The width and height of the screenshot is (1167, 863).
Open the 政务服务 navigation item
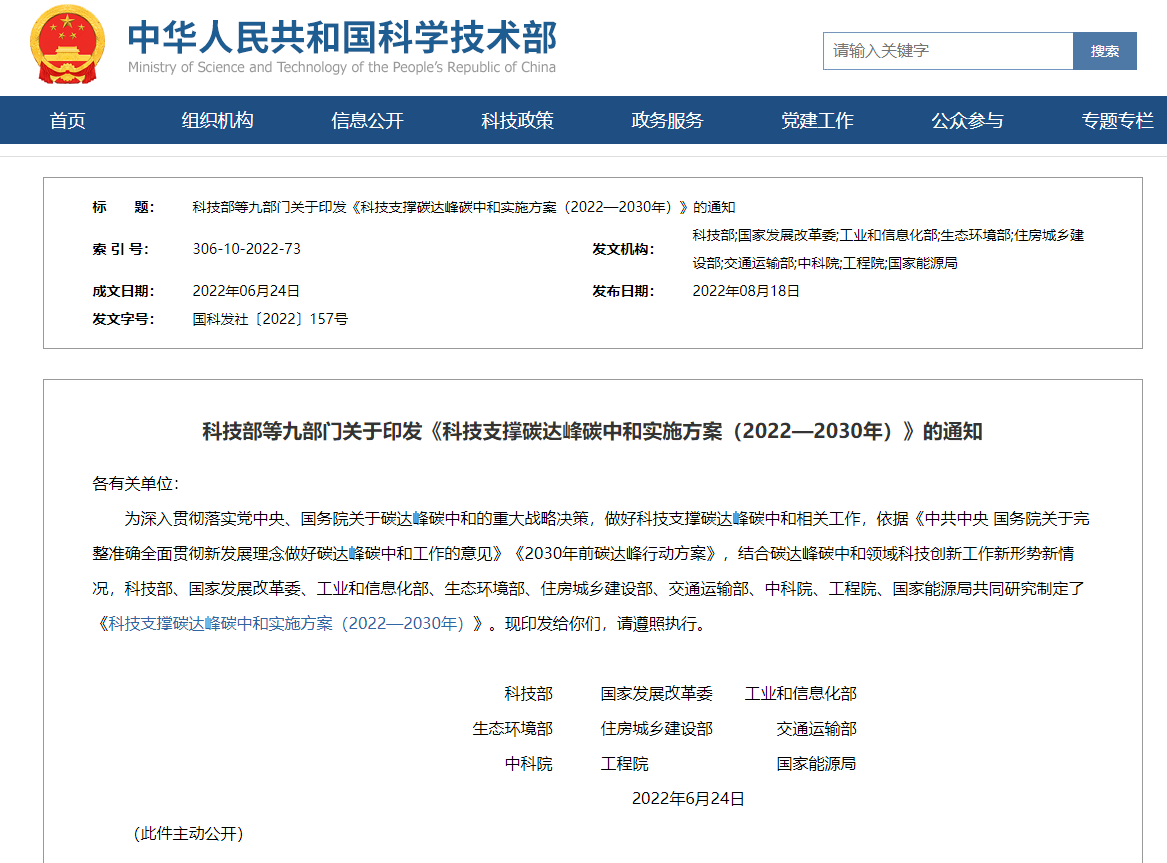coord(668,120)
